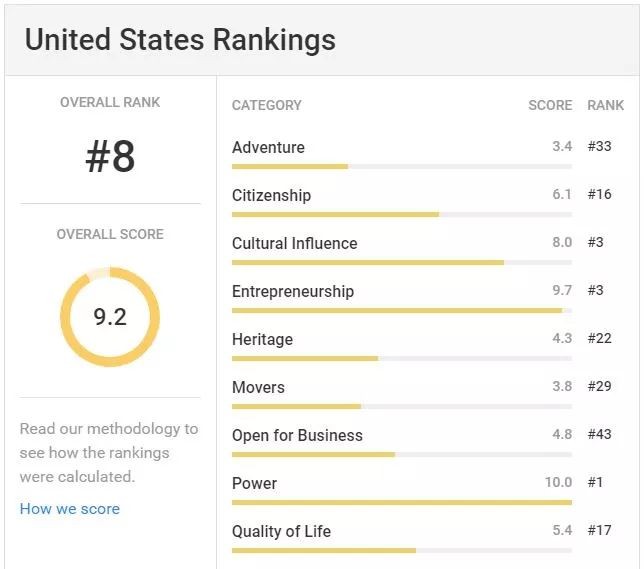Click the SCORE column header
The height and width of the screenshot is (569, 644).
[550, 105]
